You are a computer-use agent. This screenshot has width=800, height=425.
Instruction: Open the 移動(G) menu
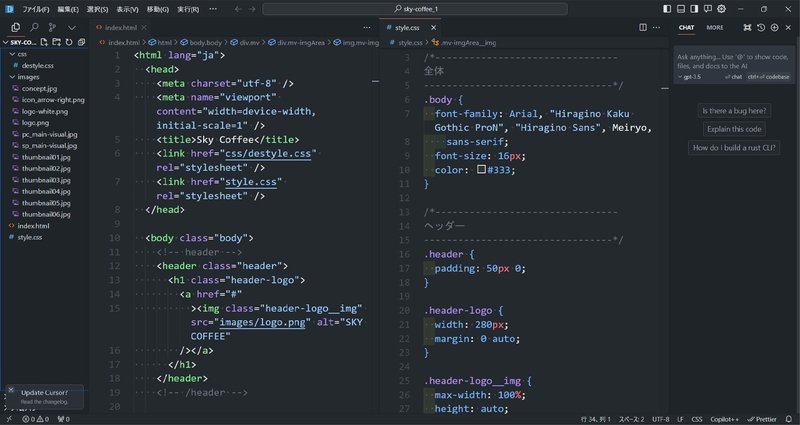pyautogui.click(x=158, y=9)
